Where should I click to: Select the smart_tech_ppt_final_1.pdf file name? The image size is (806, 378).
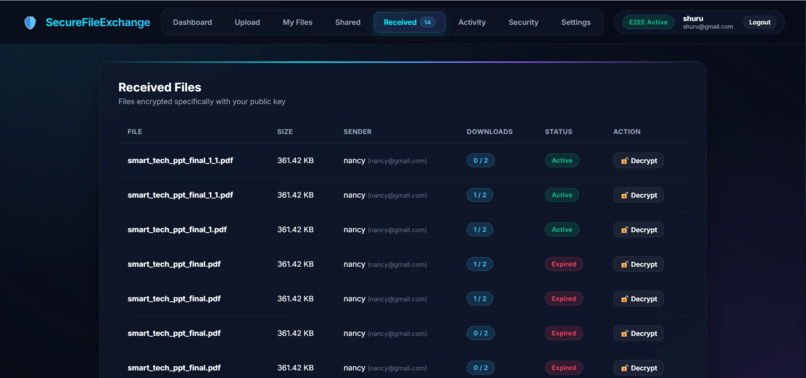[177, 229]
